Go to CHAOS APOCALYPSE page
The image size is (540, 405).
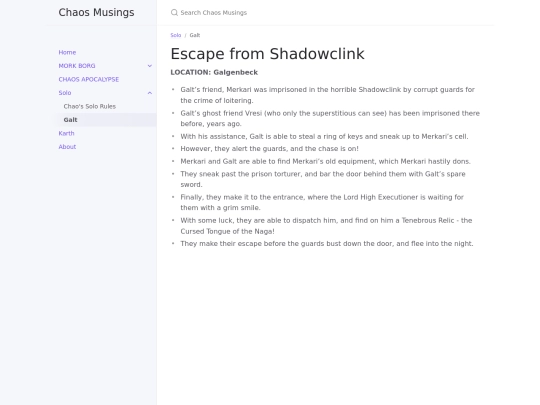click(x=89, y=79)
